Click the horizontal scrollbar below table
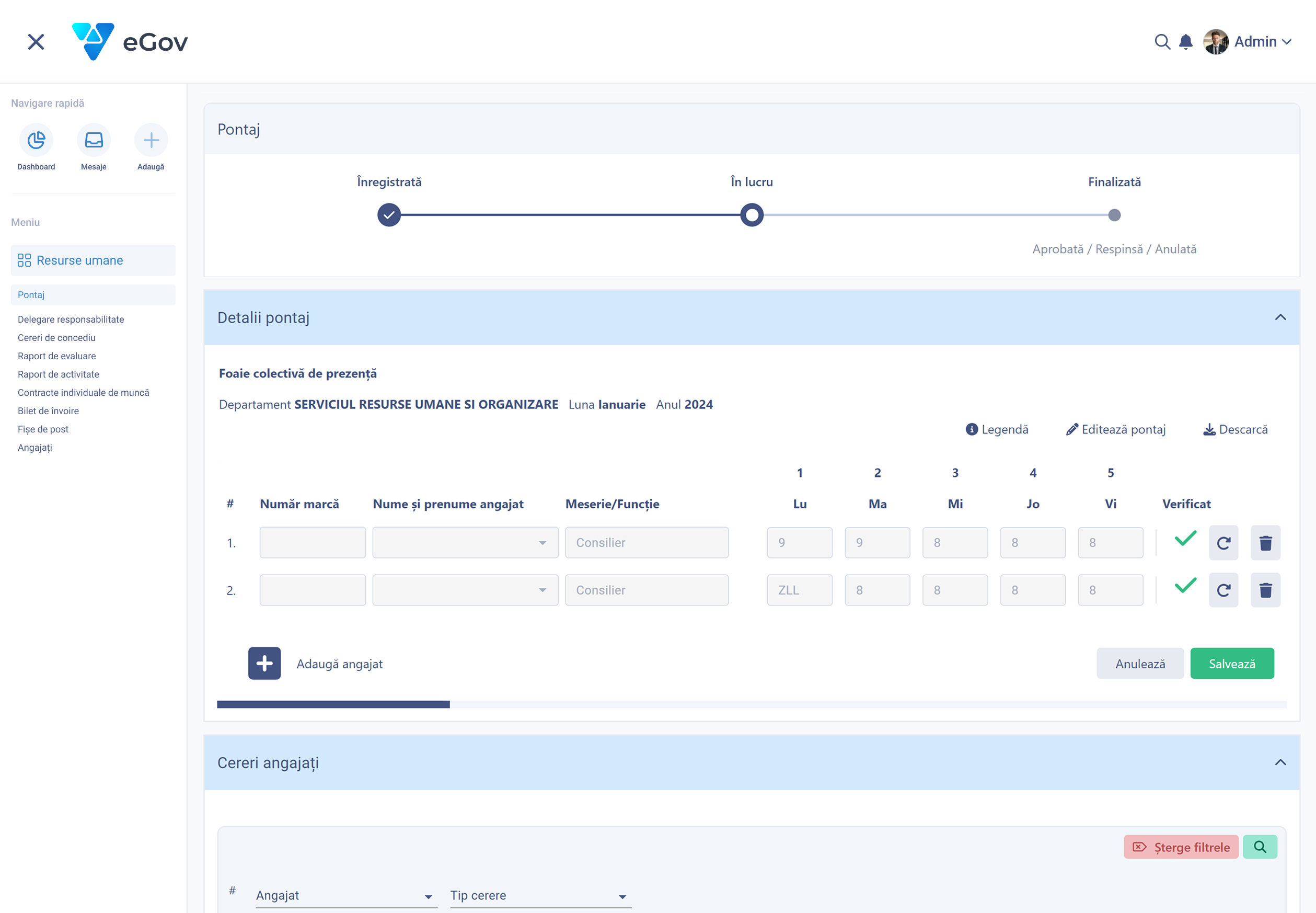The image size is (1316, 913). tap(333, 704)
